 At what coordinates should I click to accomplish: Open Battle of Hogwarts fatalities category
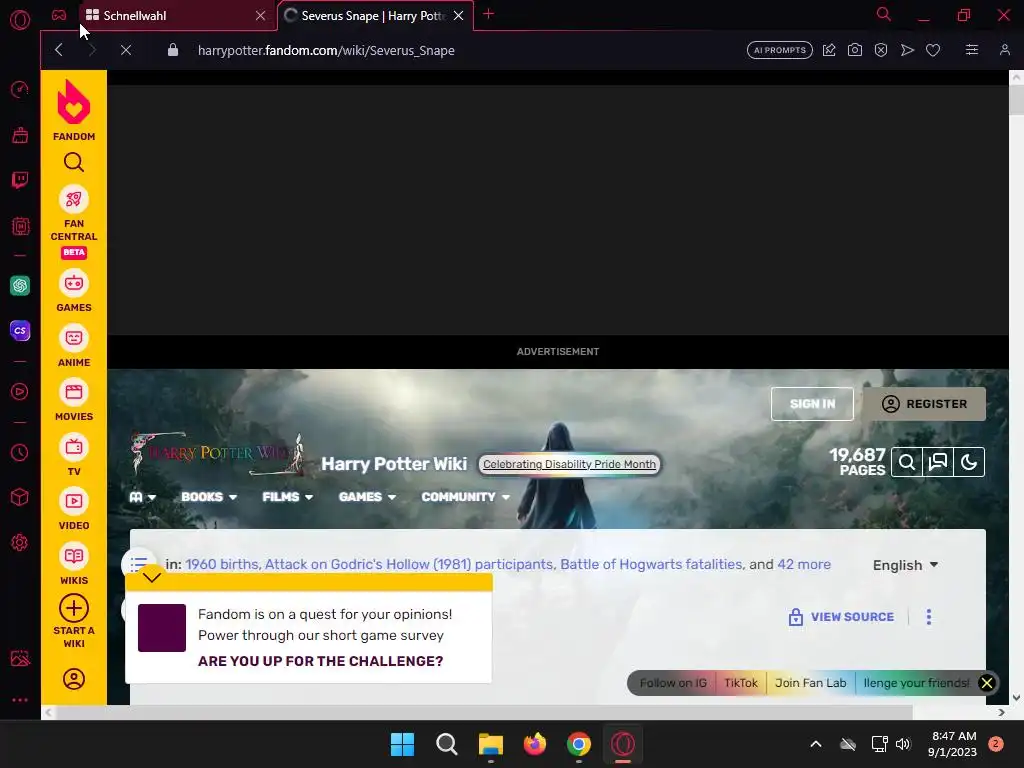651,564
